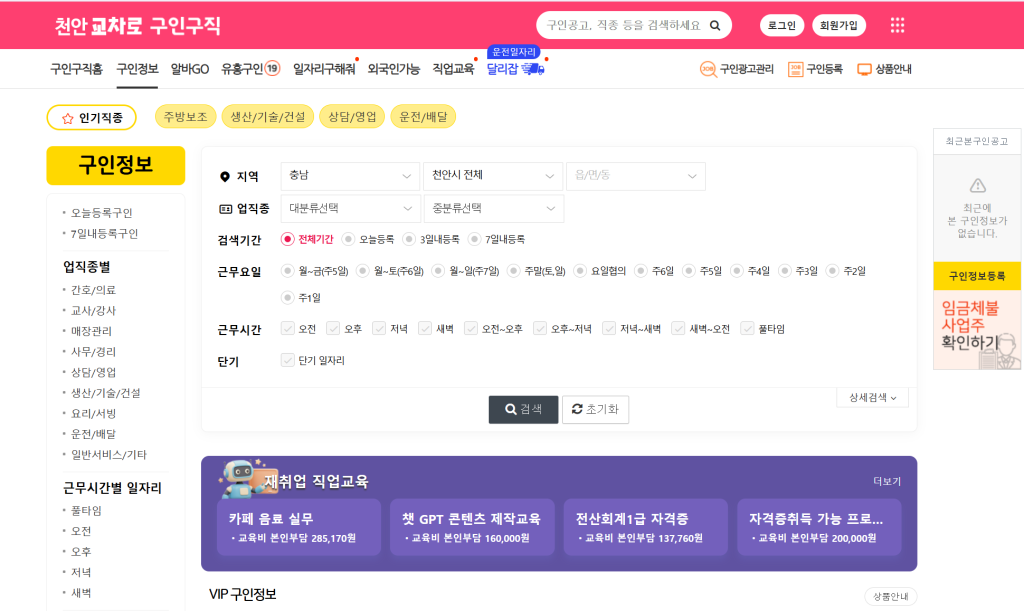
Task: Click the 초기화 reset button
Action: 595,409
